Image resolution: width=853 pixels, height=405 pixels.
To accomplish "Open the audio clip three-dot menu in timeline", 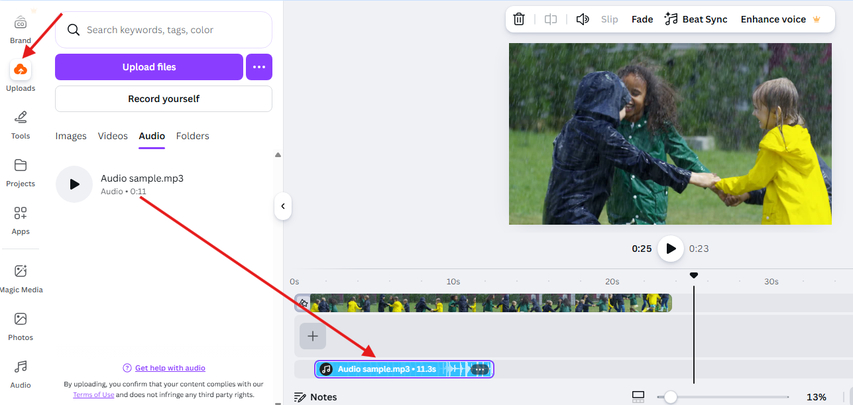I will coord(479,370).
